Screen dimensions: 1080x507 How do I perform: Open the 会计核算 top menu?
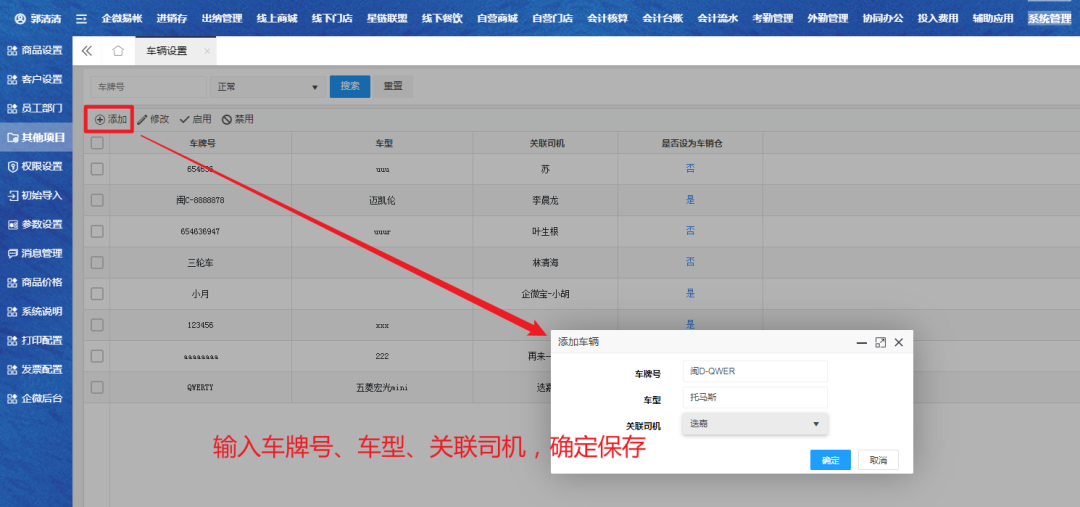[x=607, y=18]
